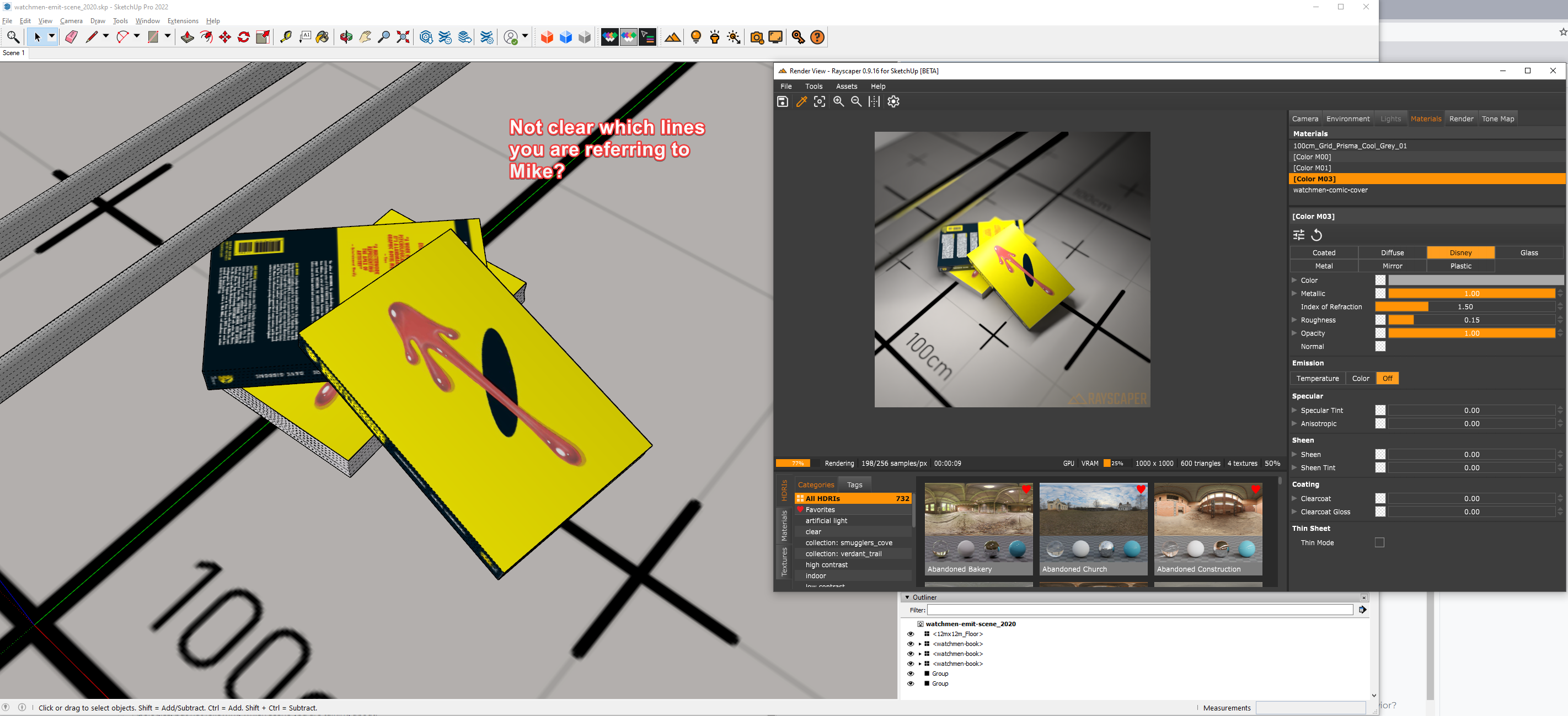Select the Paint Bucket tool
1568x716 pixels.
(323, 37)
